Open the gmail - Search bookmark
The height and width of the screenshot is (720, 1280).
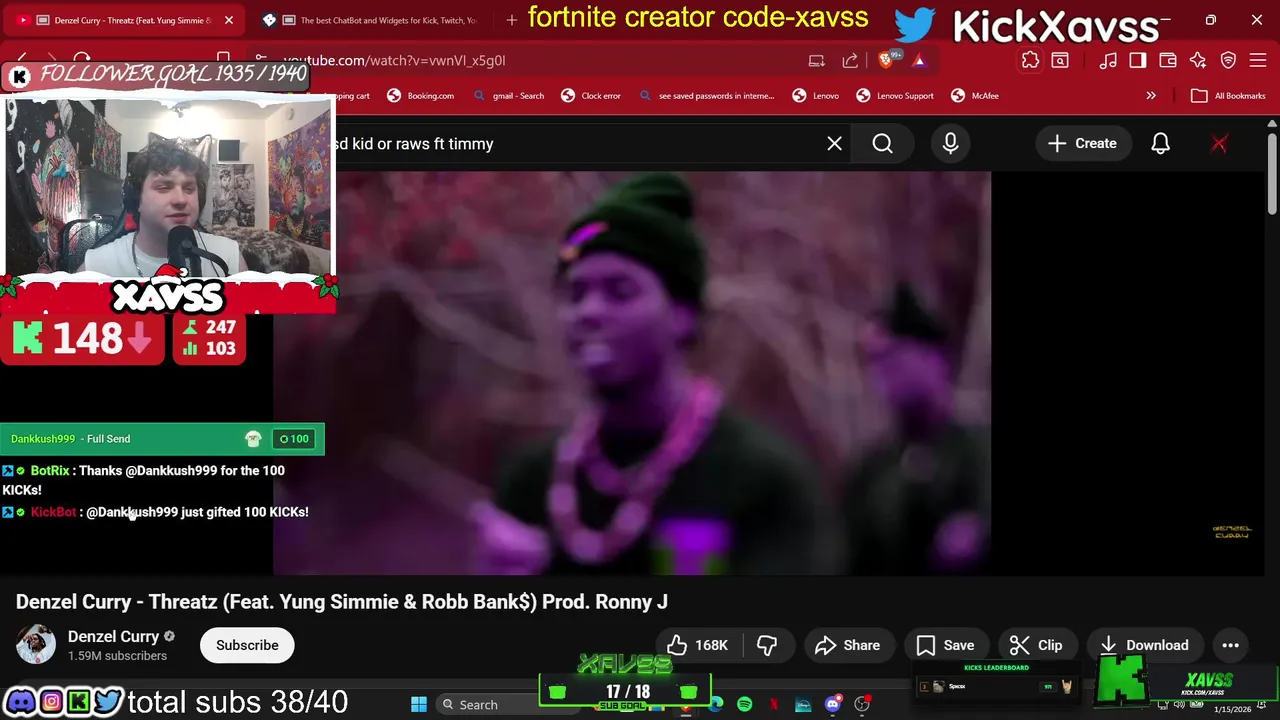(508, 96)
